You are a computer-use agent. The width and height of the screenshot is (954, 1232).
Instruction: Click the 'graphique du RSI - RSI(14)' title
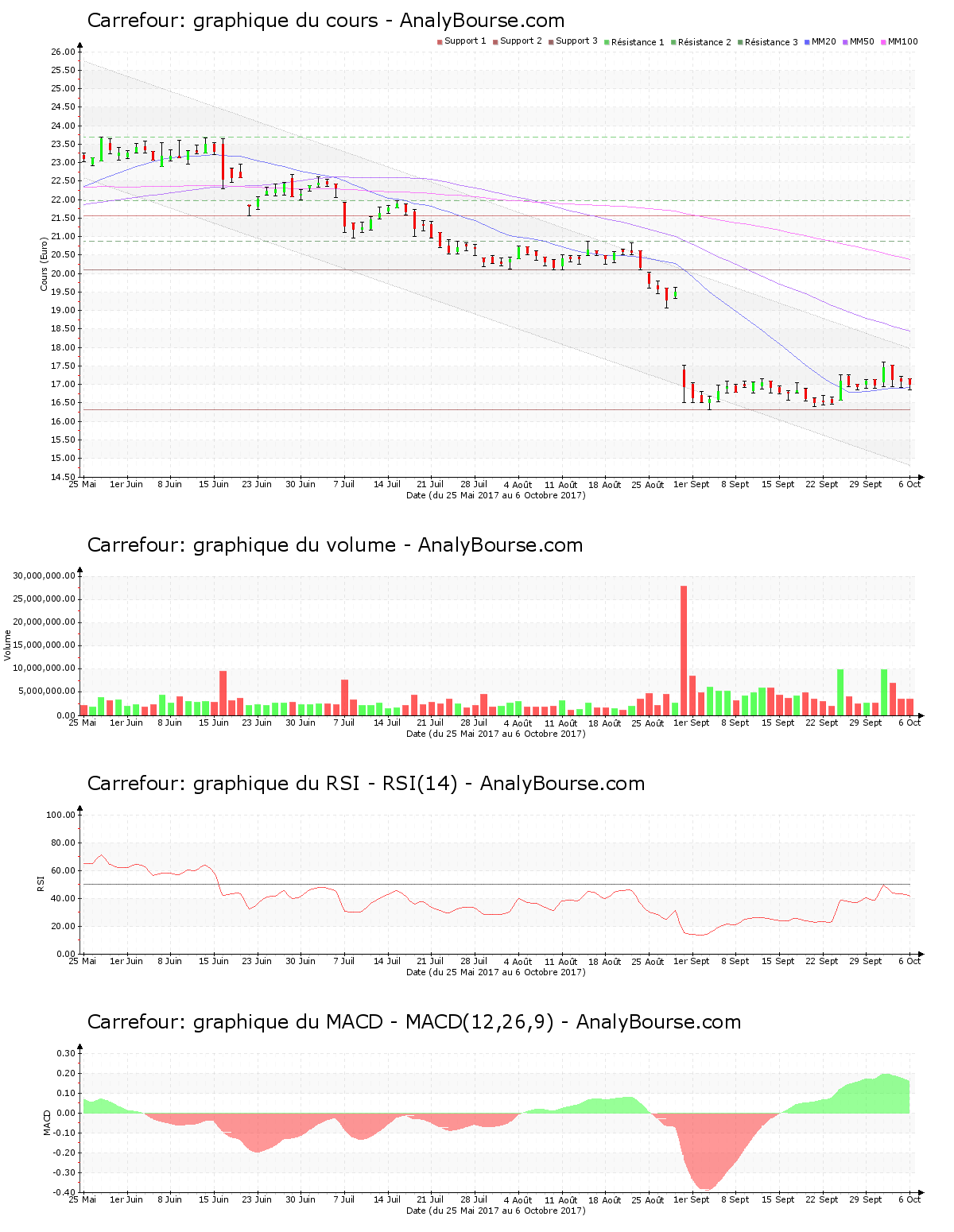coord(366,784)
